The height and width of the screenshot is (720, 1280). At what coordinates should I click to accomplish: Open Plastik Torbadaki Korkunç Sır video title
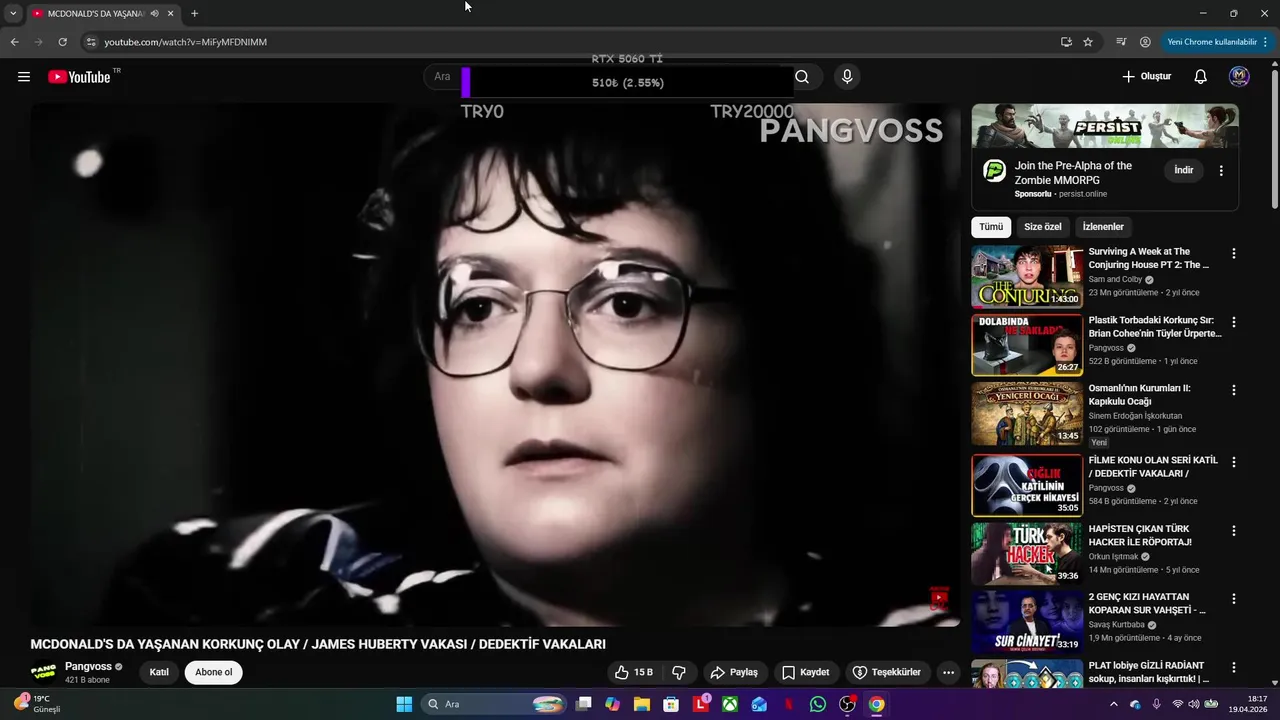1155,327
